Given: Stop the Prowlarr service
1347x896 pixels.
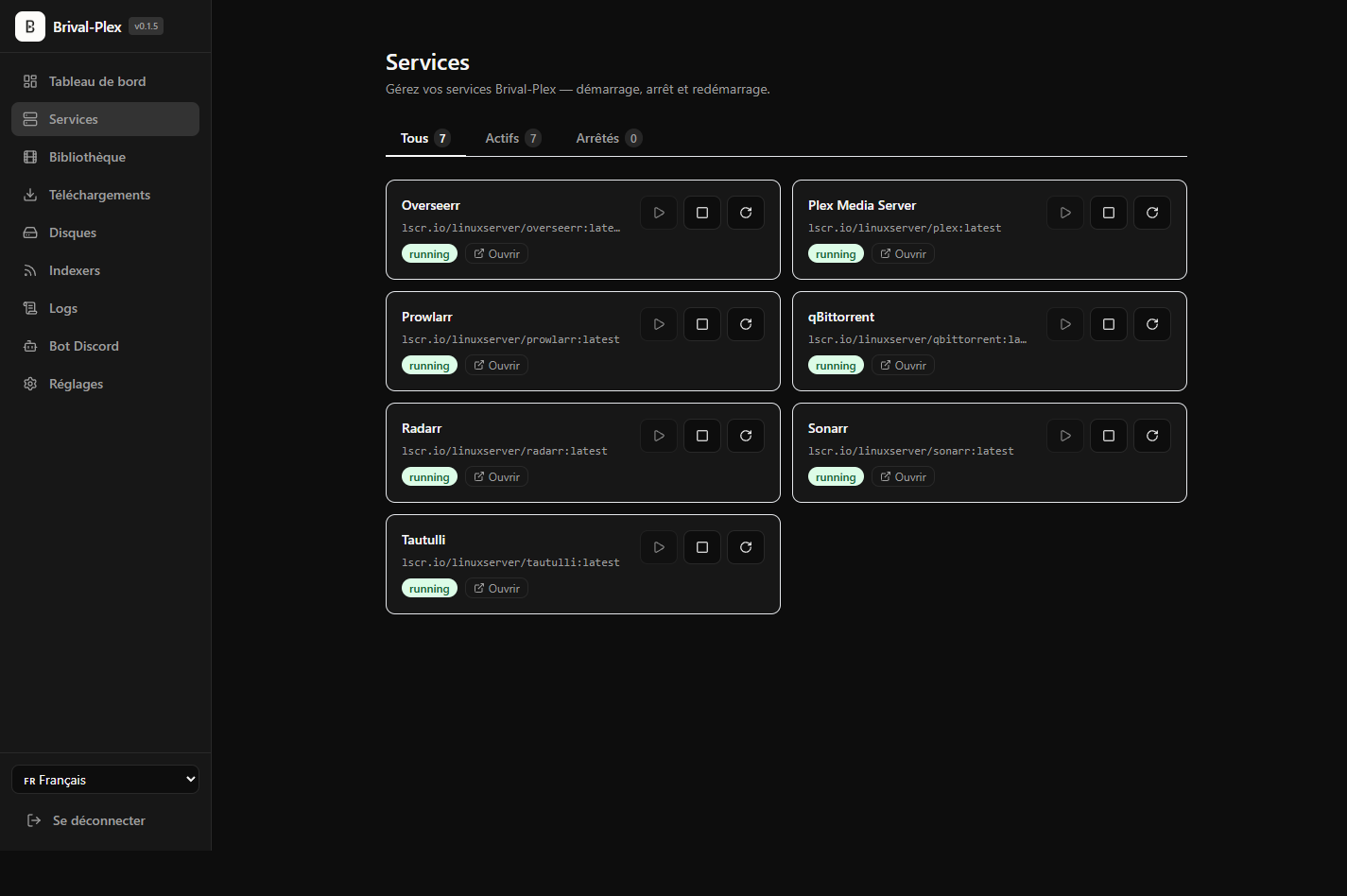Looking at the screenshot, I should click(x=702, y=324).
